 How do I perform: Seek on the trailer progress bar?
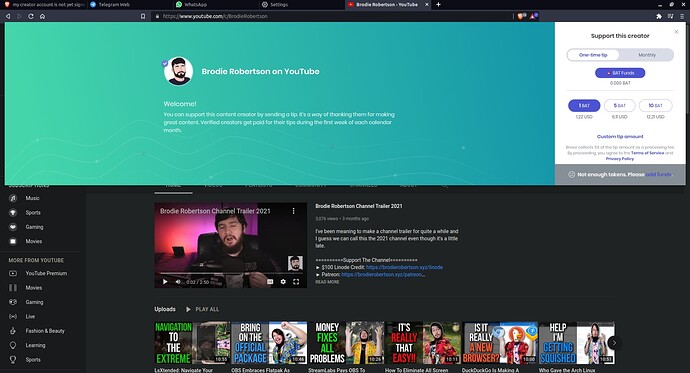coord(230,273)
